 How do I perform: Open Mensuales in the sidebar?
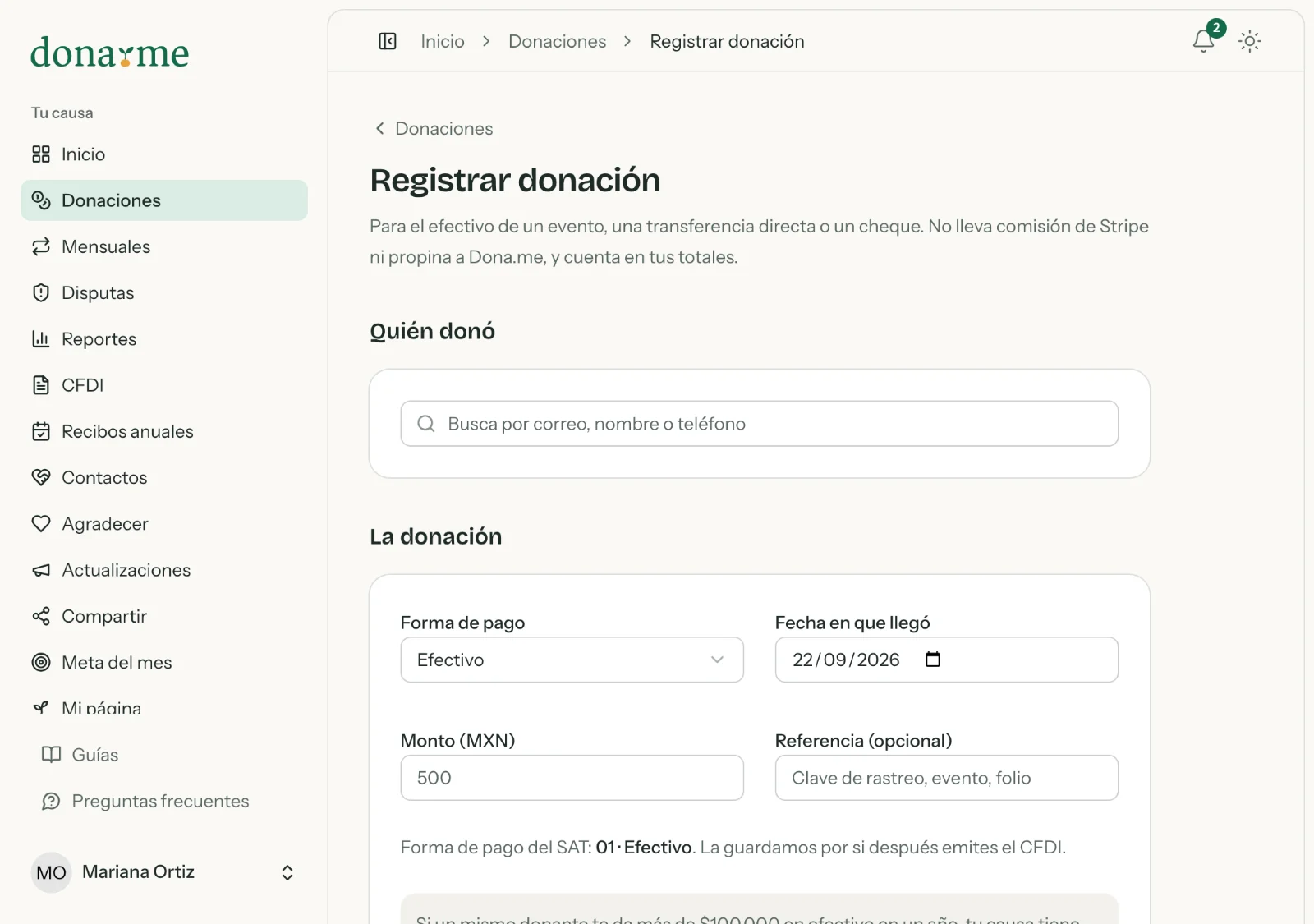tap(164, 246)
